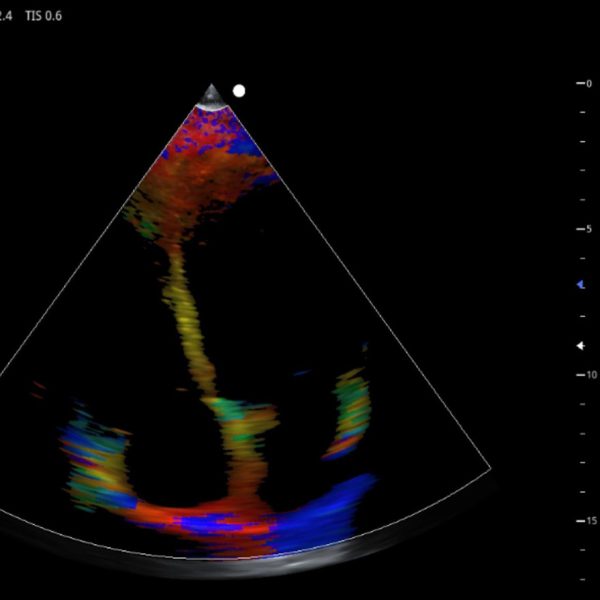Click the white depth marker arrow
Image resolution: width=600 pixels, height=600 pixels.
(x=580, y=346)
